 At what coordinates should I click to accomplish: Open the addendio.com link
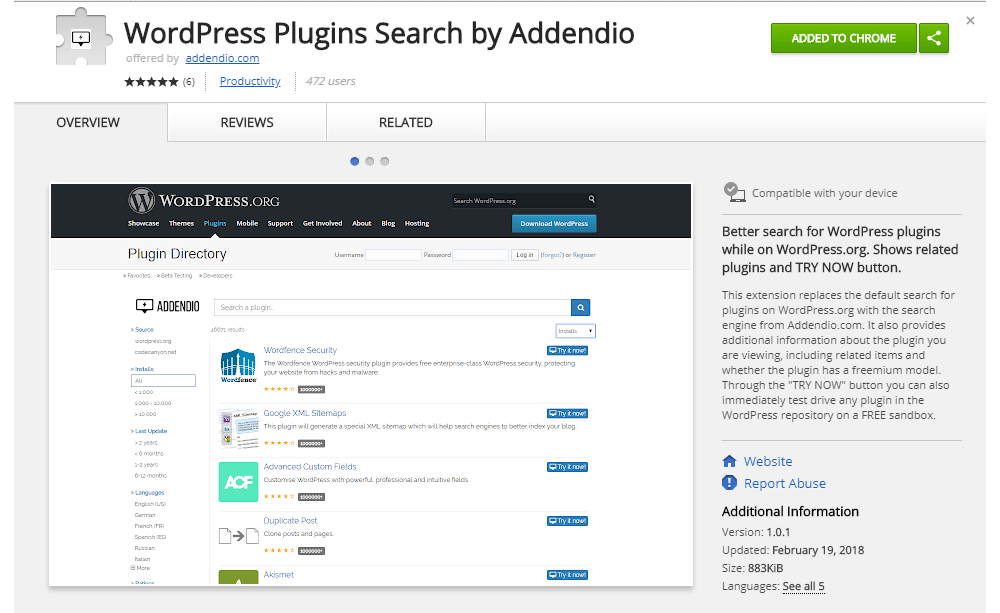pyautogui.click(x=222, y=58)
